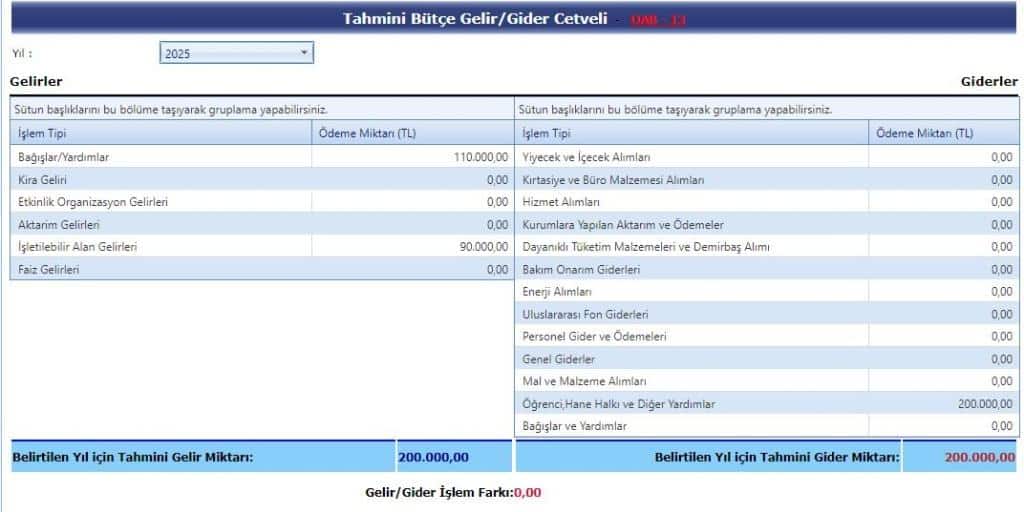Select the Bağışlar/Yardımlar income row
Image resolution: width=1024 pixels, height=512 pixels.
(x=160, y=157)
